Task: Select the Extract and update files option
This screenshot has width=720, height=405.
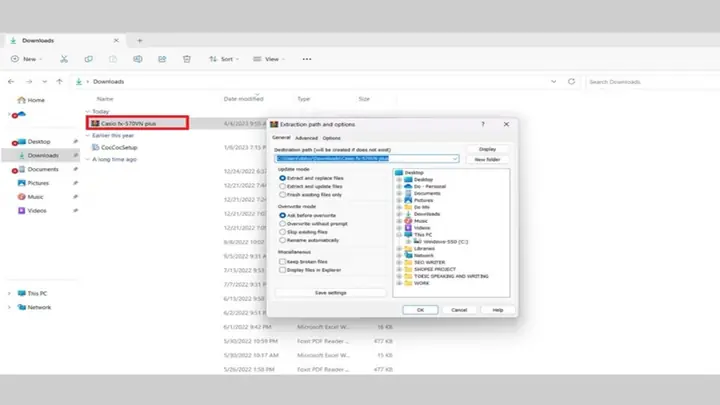Action: (282, 186)
